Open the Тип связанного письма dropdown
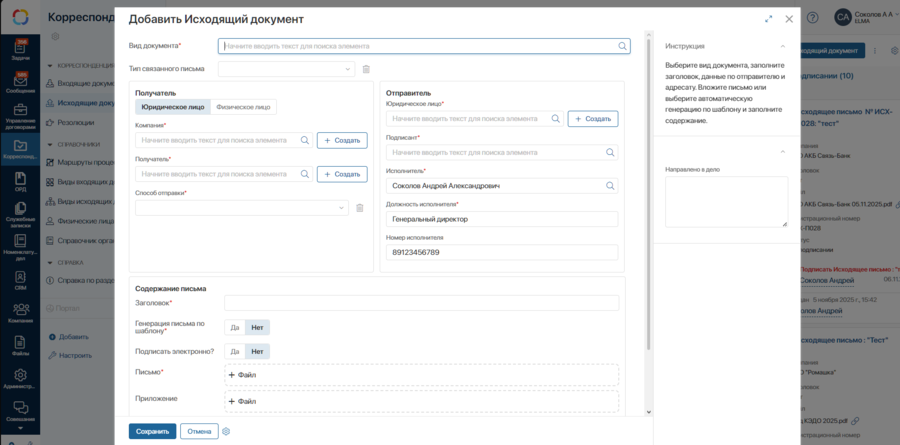 [x=286, y=69]
